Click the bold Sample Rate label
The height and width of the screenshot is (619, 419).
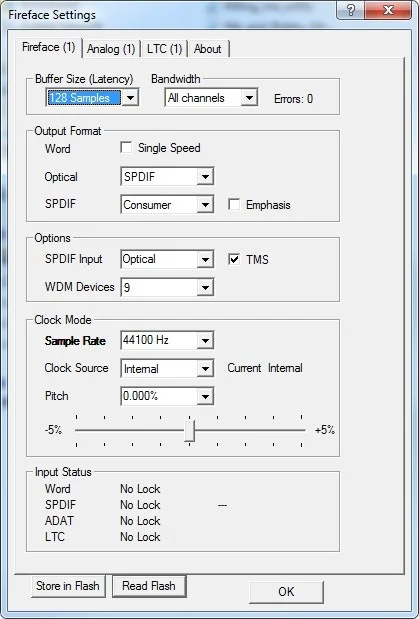[75, 341]
